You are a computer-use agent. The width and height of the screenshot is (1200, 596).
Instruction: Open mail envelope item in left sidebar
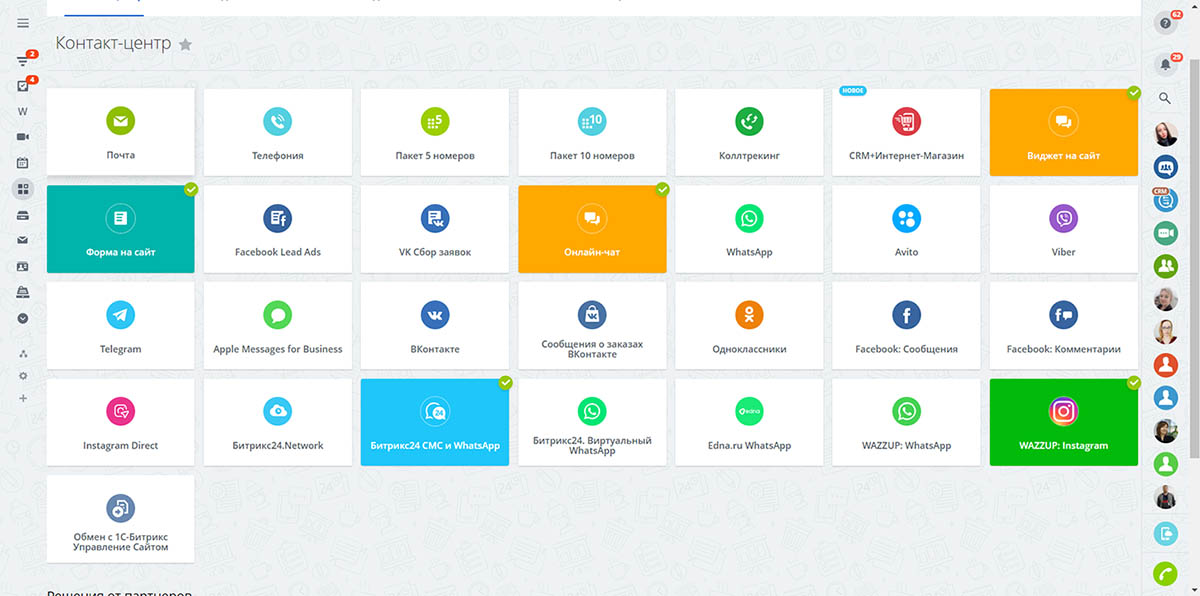coord(23,240)
